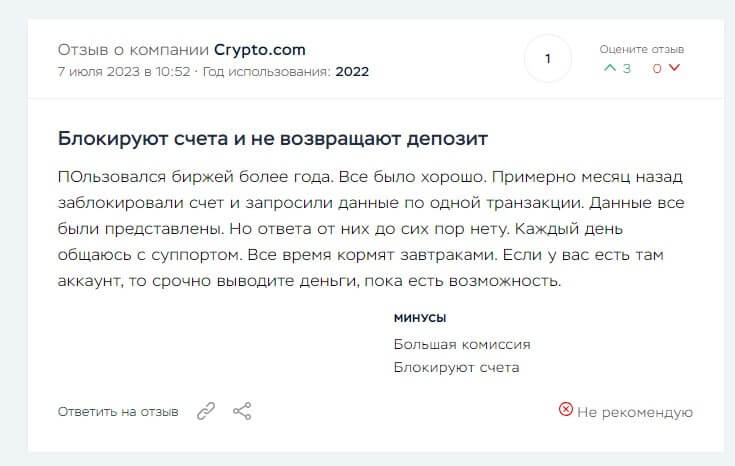Click the green upvote arrow

[x=610, y=68]
